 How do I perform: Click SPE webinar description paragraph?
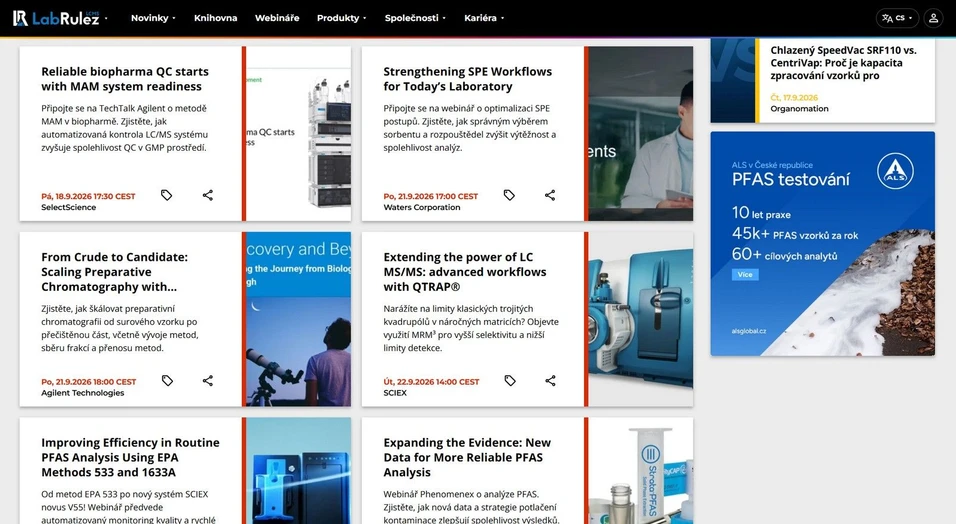(x=469, y=127)
